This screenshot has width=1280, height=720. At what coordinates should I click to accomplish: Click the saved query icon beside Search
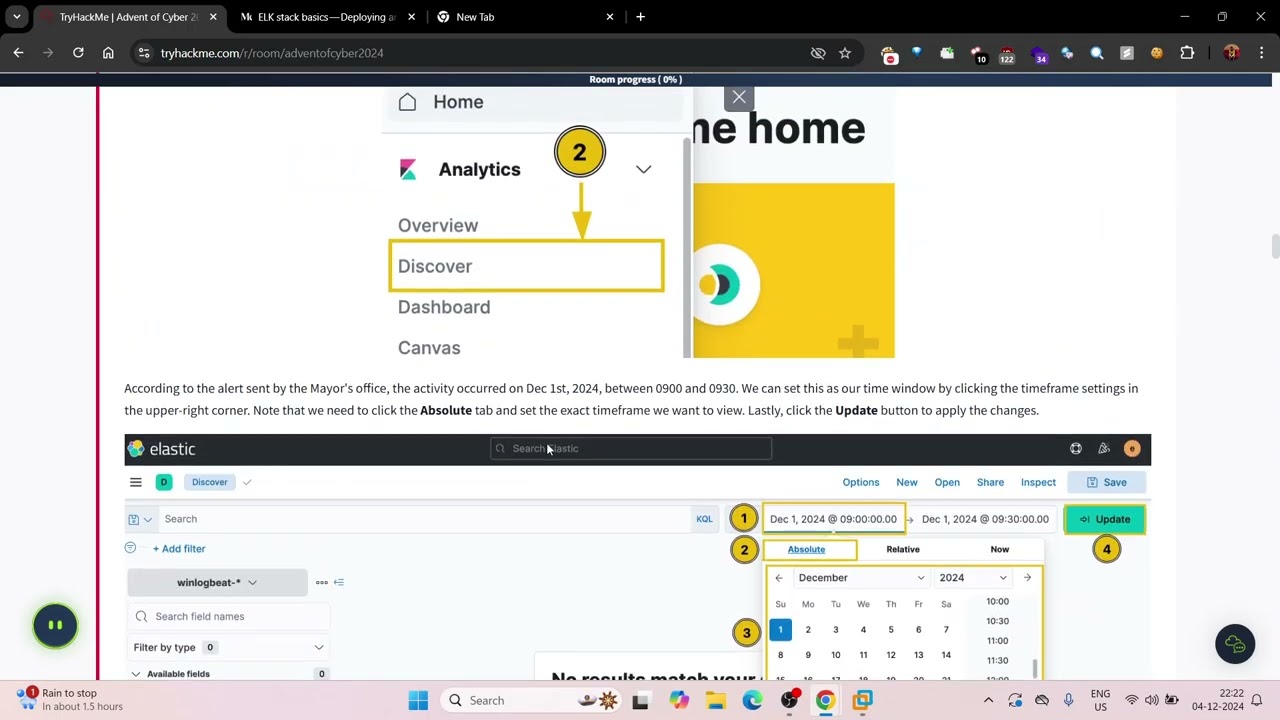pyautogui.click(x=139, y=519)
